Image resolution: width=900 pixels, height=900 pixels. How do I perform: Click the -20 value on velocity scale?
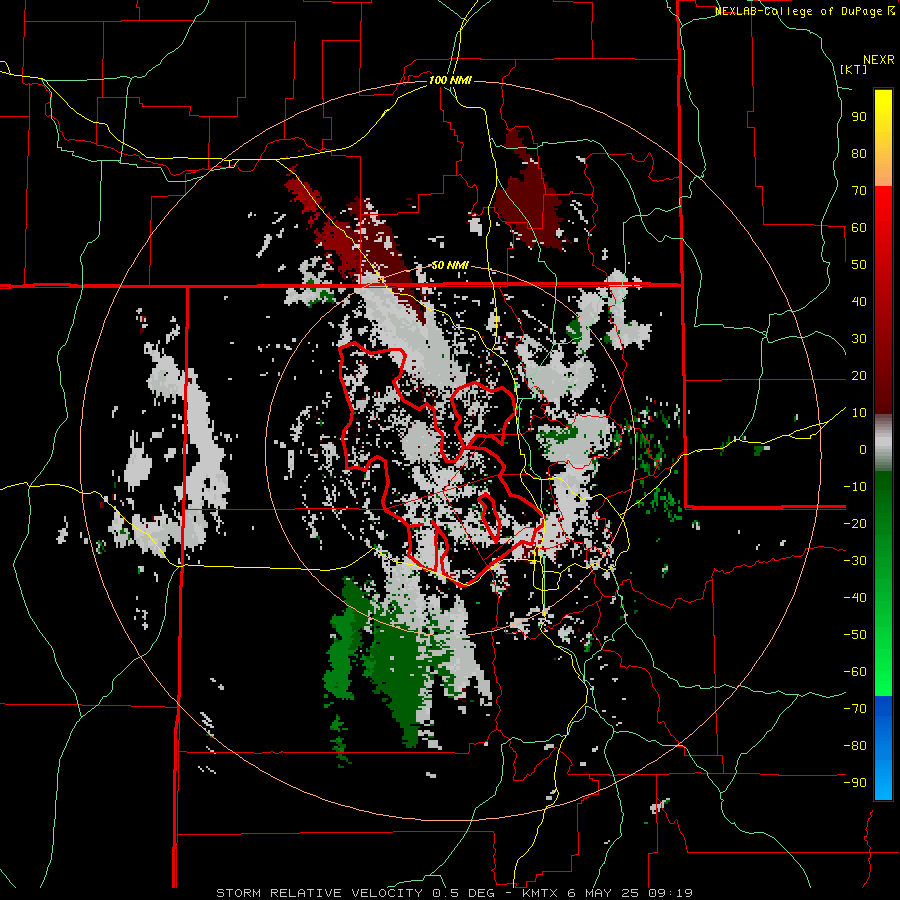point(855,523)
